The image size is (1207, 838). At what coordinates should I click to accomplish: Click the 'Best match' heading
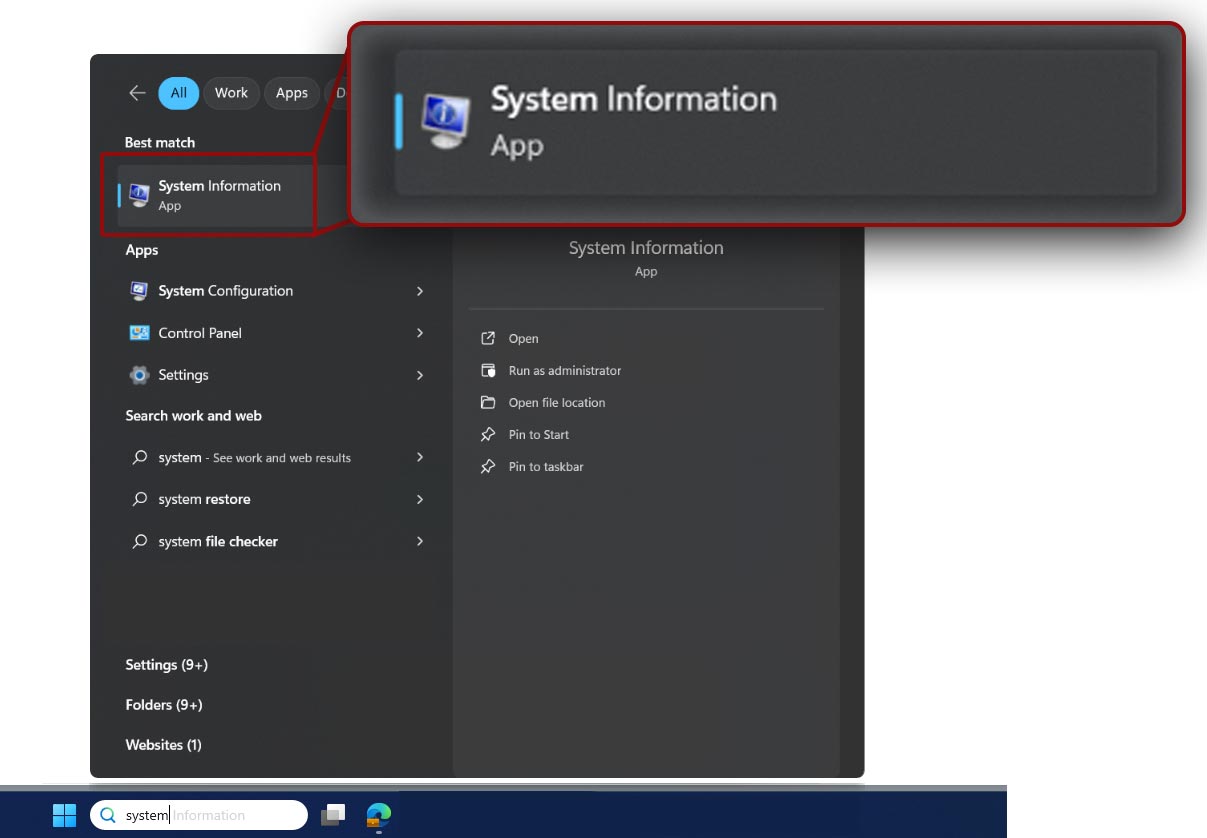[160, 143]
